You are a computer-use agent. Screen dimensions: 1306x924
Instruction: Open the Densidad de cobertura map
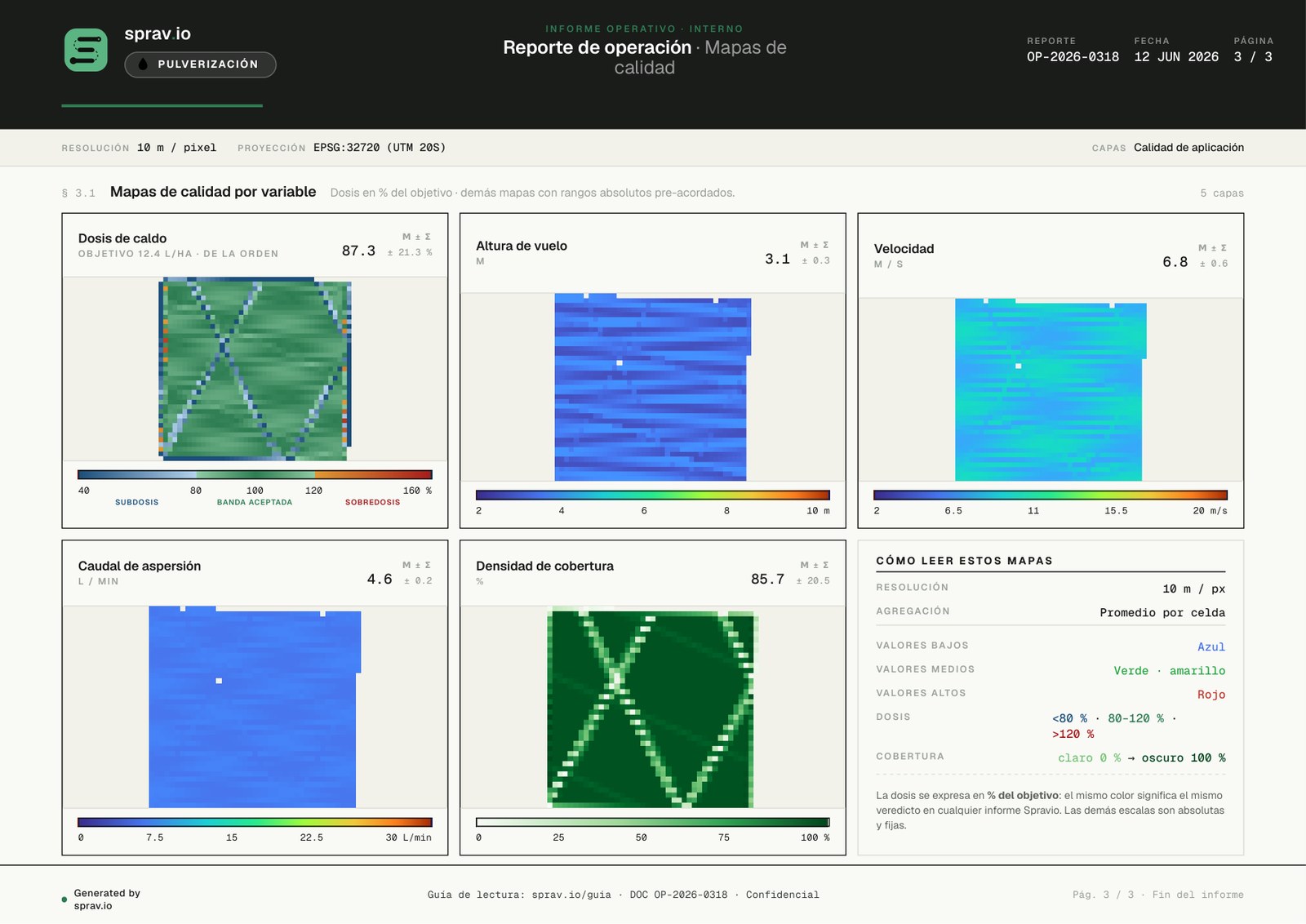tap(652, 707)
